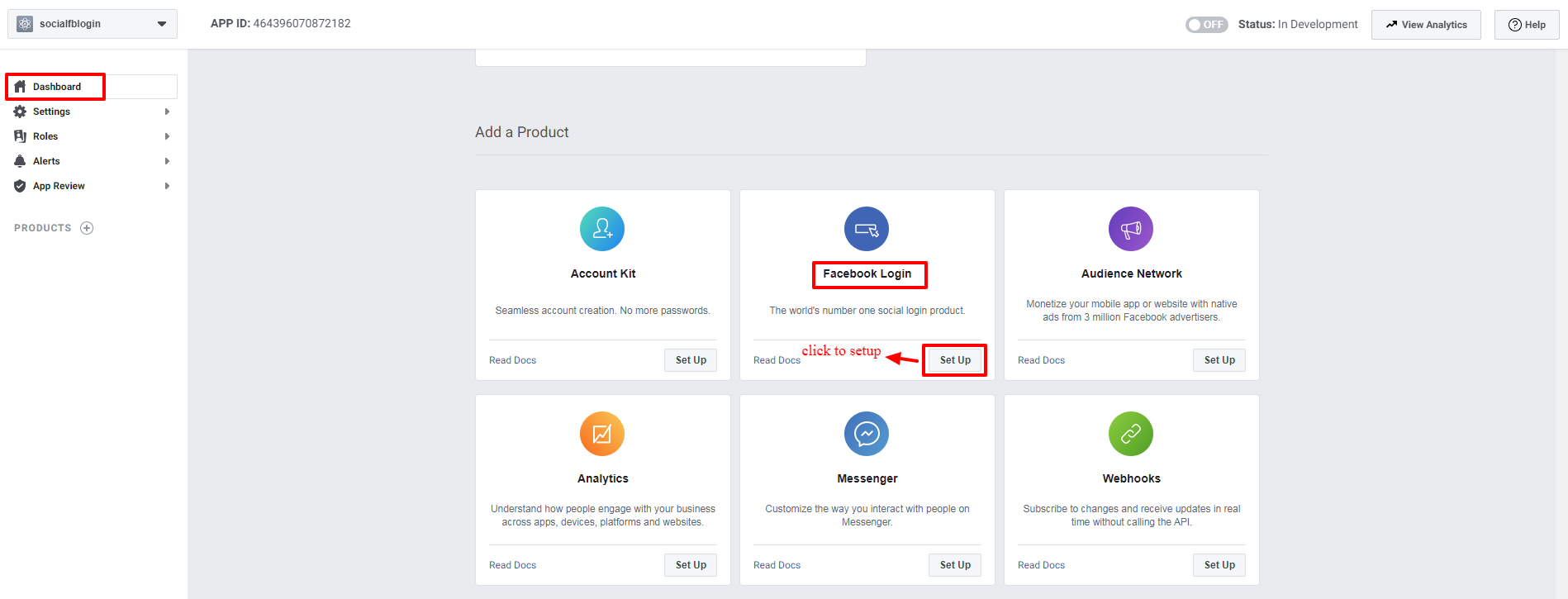
Task: Open Alerts in the sidebar
Action: pyautogui.click(x=46, y=161)
